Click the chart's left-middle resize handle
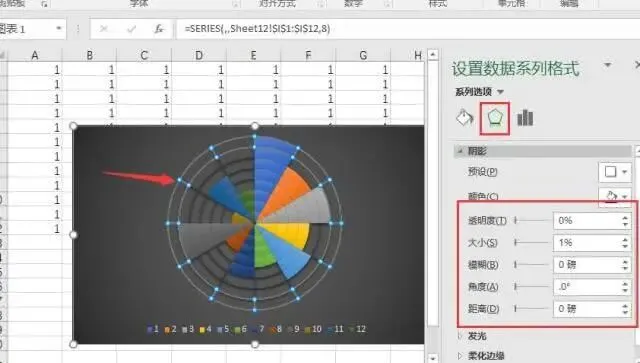Image resolution: width=640 pixels, height=363 pixels. [73, 235]
